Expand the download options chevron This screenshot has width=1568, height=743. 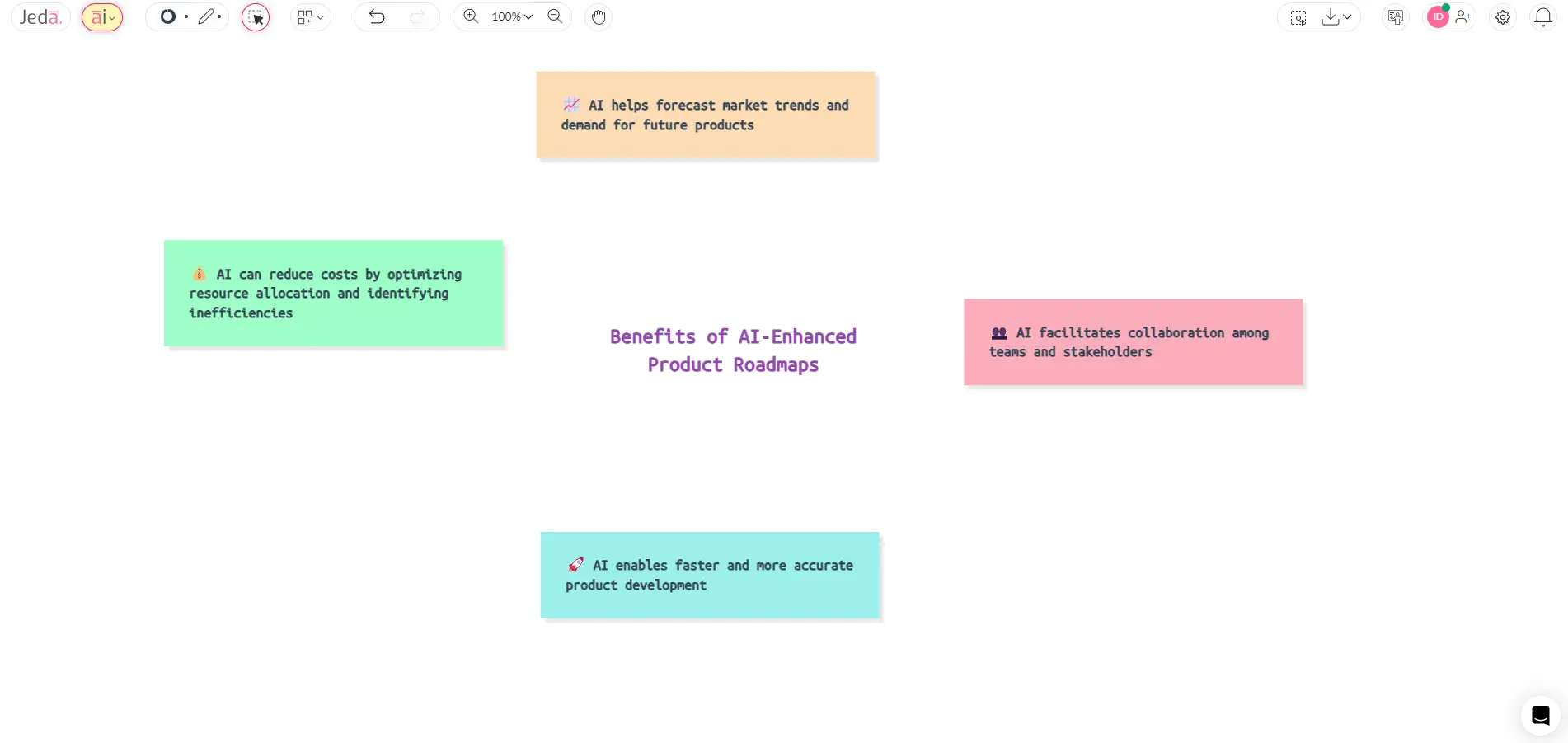[x=1348, y=16]
